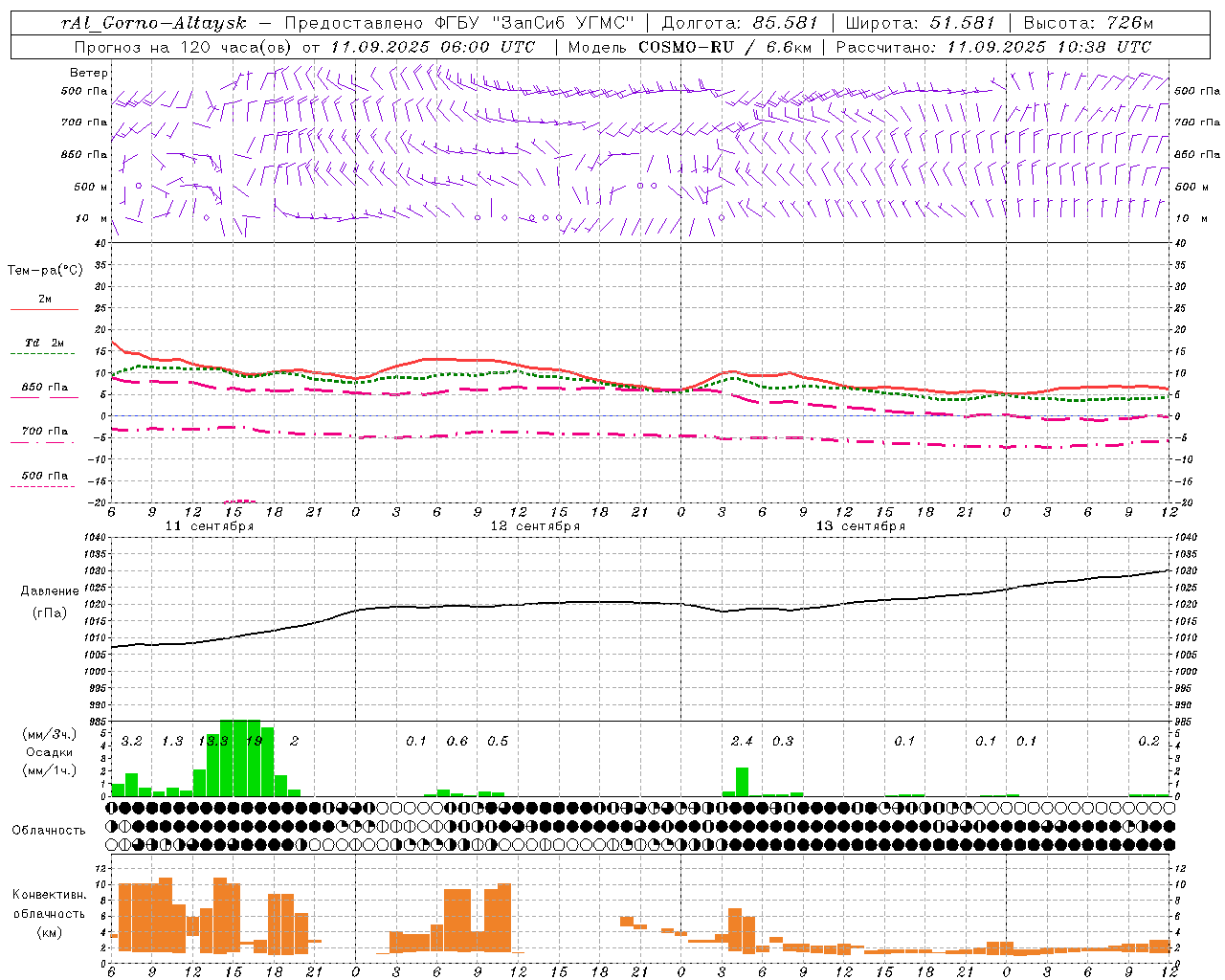The image size is (1225, 980).
Task: Click the (мм/3ч.) precipitation unit label
Action: 50,734
